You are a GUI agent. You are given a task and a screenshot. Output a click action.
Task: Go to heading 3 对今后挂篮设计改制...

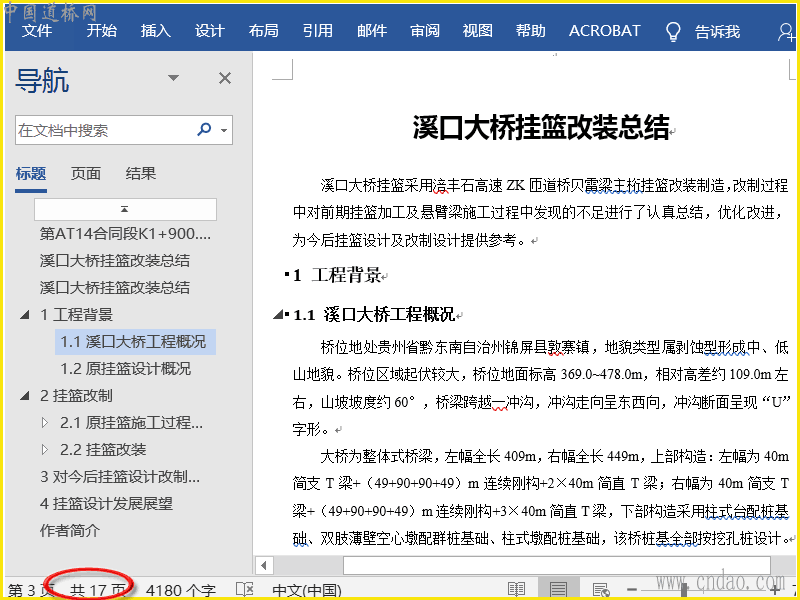pyautogui.click(x=120, y=477)
